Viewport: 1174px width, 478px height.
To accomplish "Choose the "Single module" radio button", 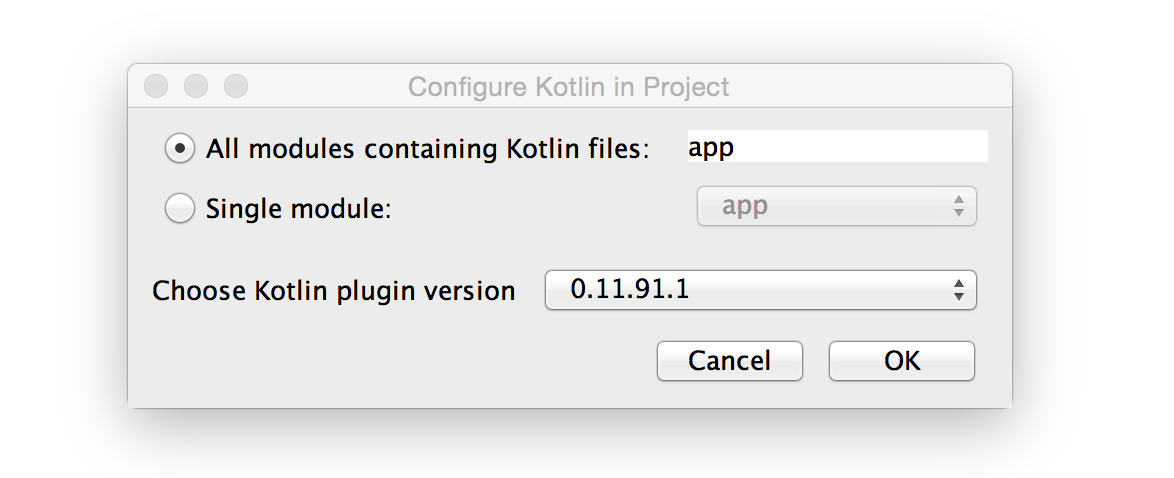I will pyautogui.click(x=180, y=209).
